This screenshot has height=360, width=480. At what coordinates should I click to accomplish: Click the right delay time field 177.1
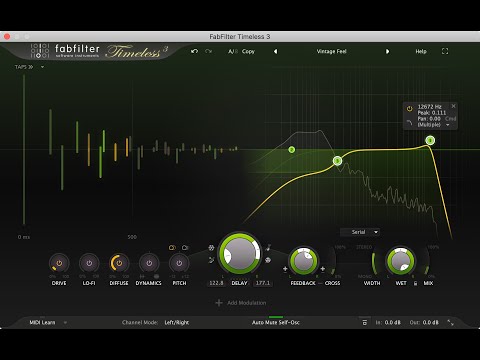tap(263, 283)
